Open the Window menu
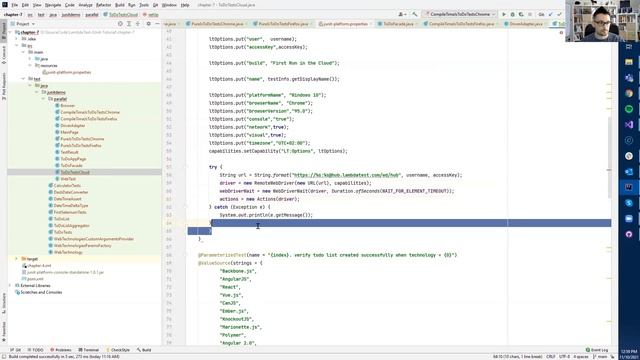The image size is (640, 360). (169, 5)
